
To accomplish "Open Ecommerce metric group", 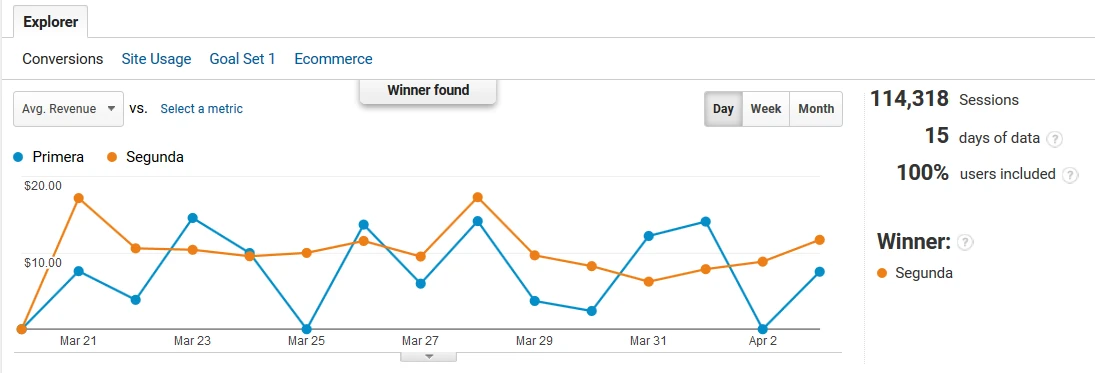I will pyautogui.click(x=333, y=59).
